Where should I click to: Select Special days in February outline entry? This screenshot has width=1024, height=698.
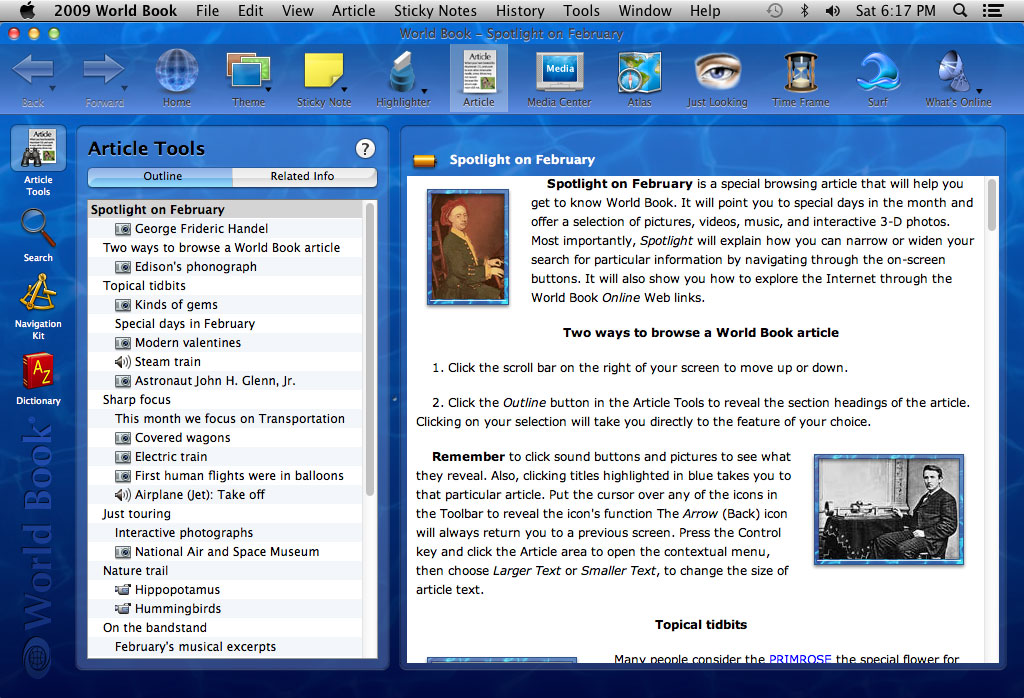(x=185, y=323)
